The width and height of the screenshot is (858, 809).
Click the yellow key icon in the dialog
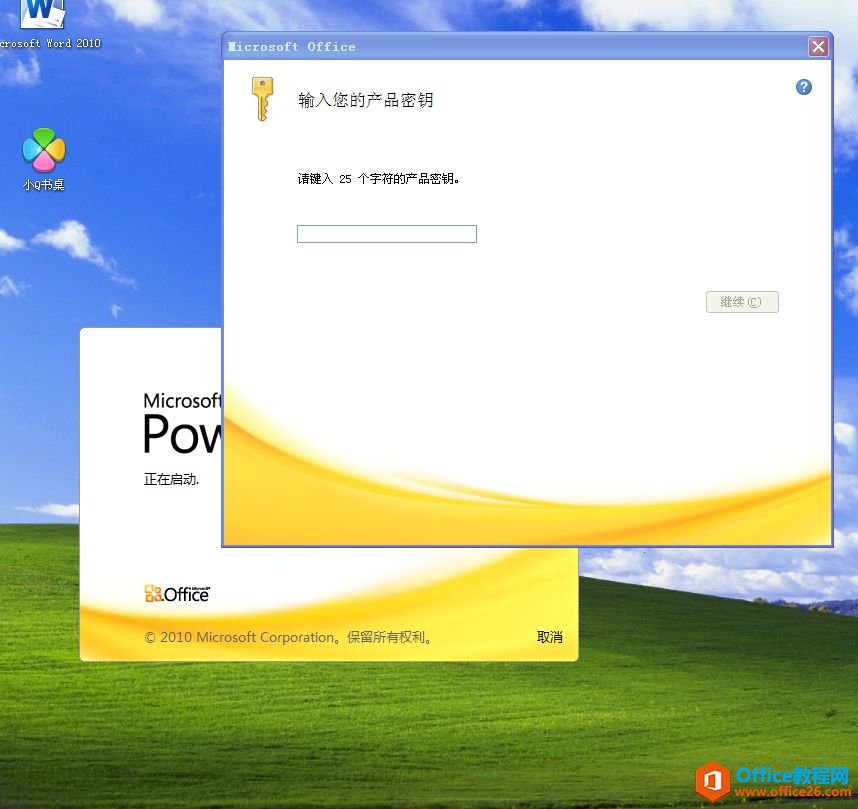click(262, 99)
